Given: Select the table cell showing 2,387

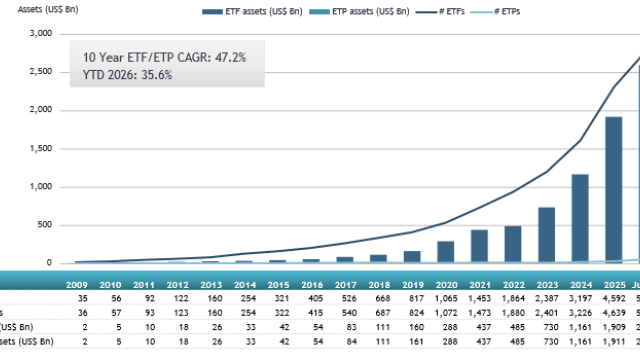Looking at the screenshot, I should [547, 299].
